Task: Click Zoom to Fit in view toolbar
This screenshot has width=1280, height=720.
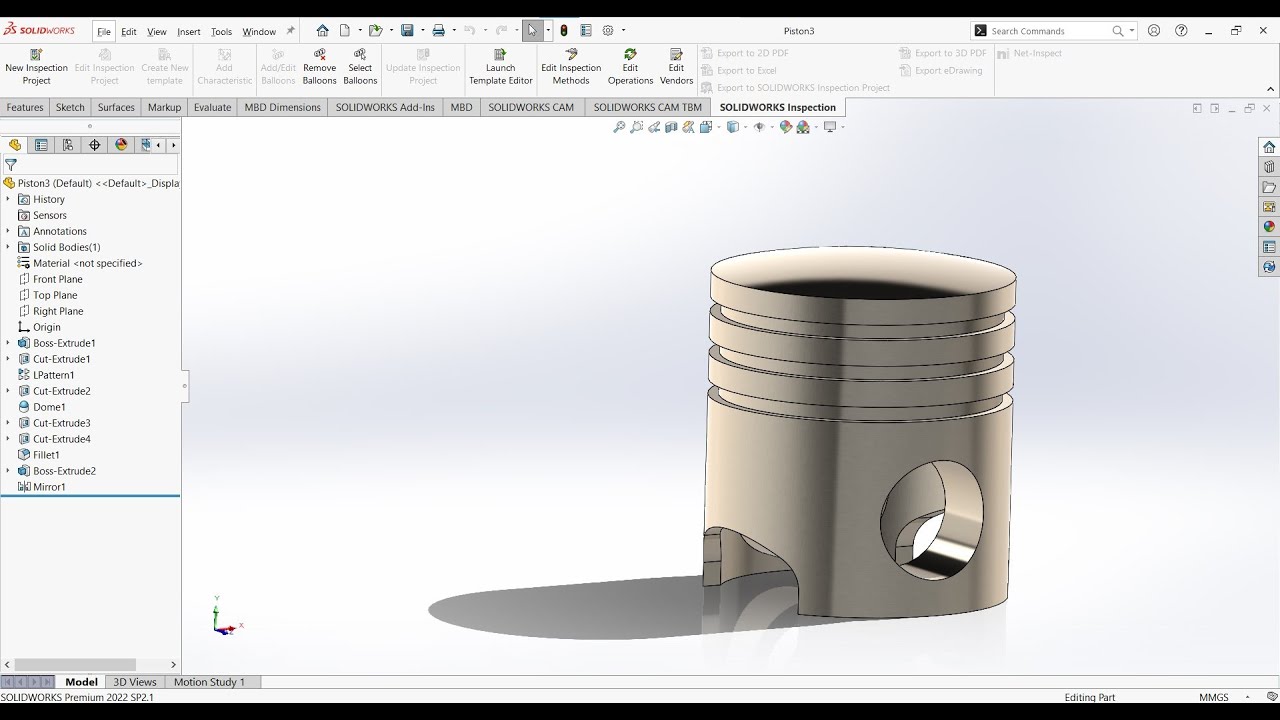Action: click(619, 127)
